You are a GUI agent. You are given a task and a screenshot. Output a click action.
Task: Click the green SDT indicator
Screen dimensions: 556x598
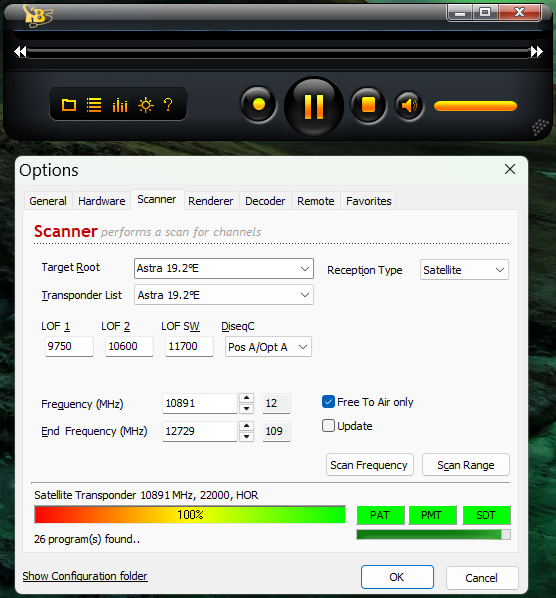tap(486, 515)
